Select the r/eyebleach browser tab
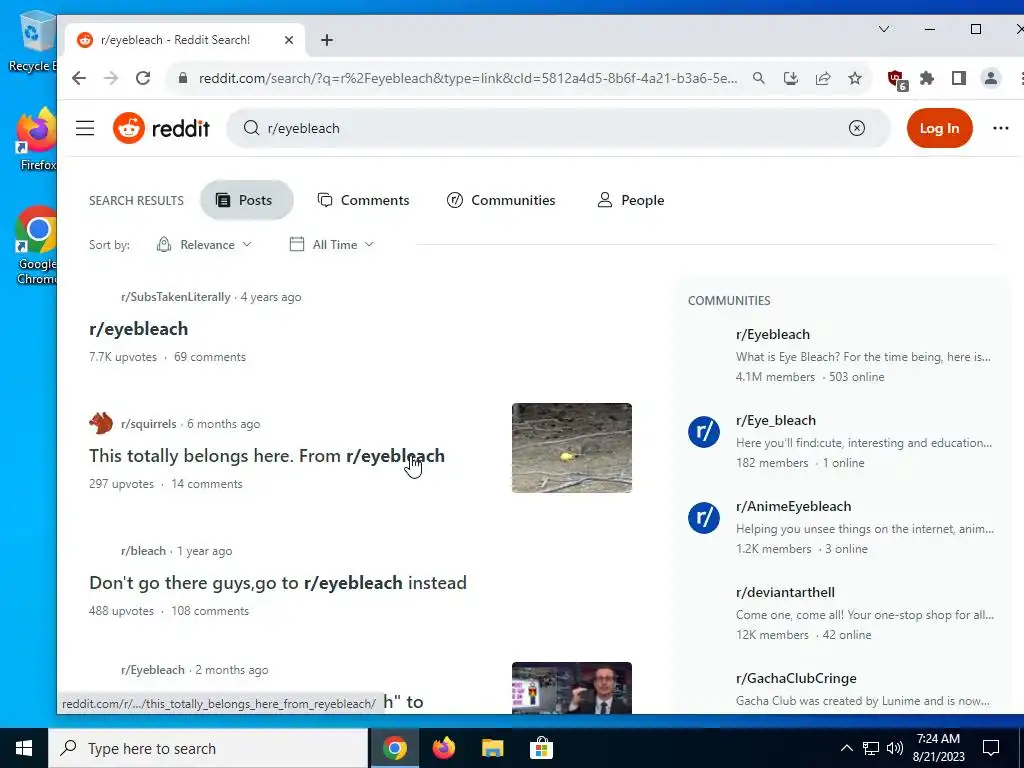This screenshot has height=768, width=1024. pyautogui.click(x=185, y=40)
